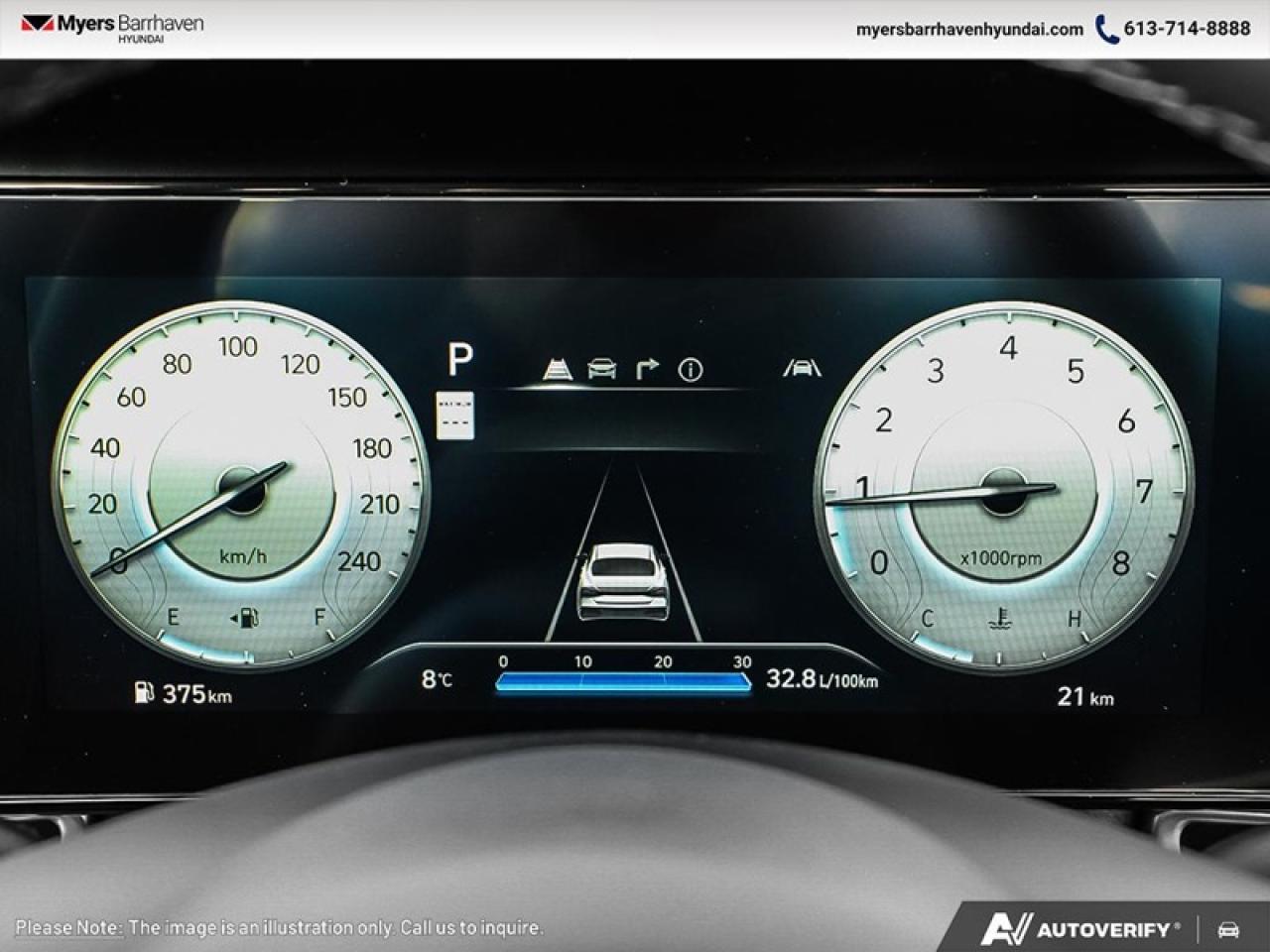Click the 8°C outside temperature reading

click(437, 679)
